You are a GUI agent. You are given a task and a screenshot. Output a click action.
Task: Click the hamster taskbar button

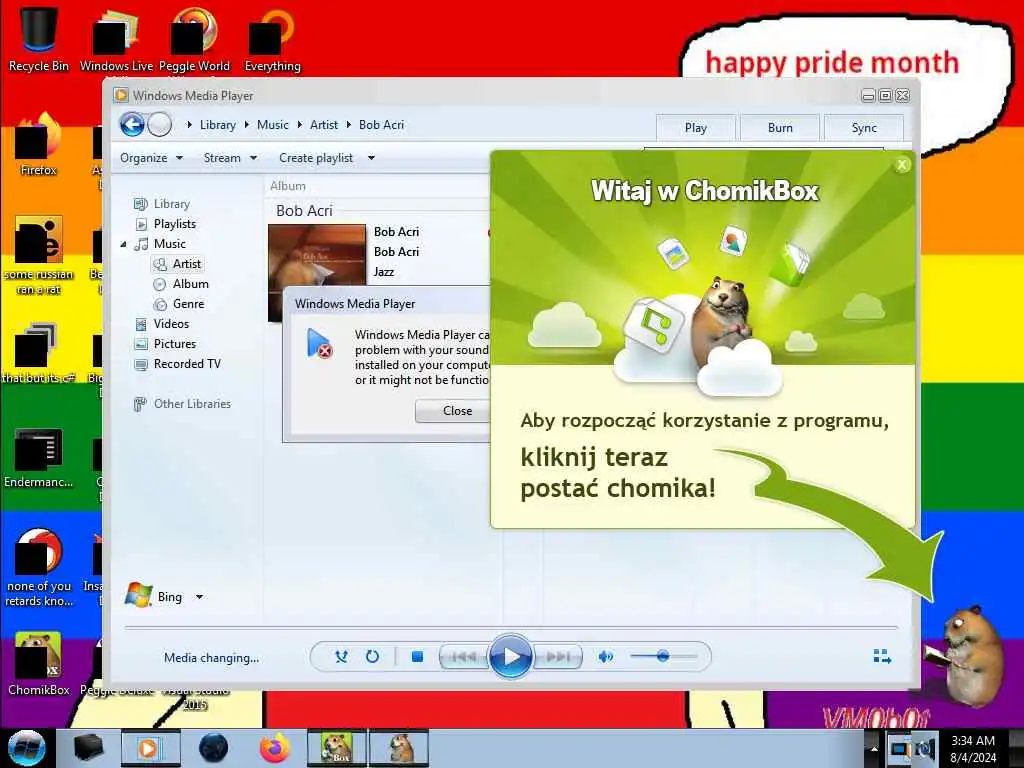pyautogui.click(x=399, y=748)
